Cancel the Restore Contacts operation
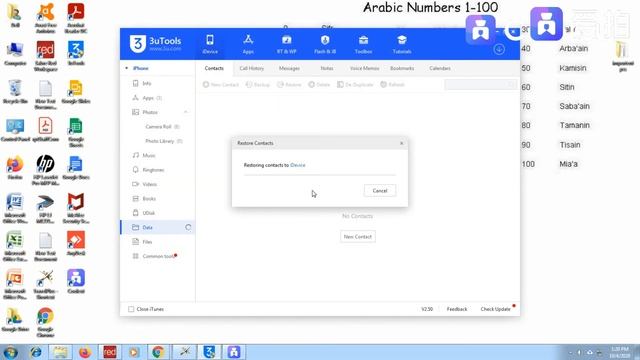 point(380,191)
